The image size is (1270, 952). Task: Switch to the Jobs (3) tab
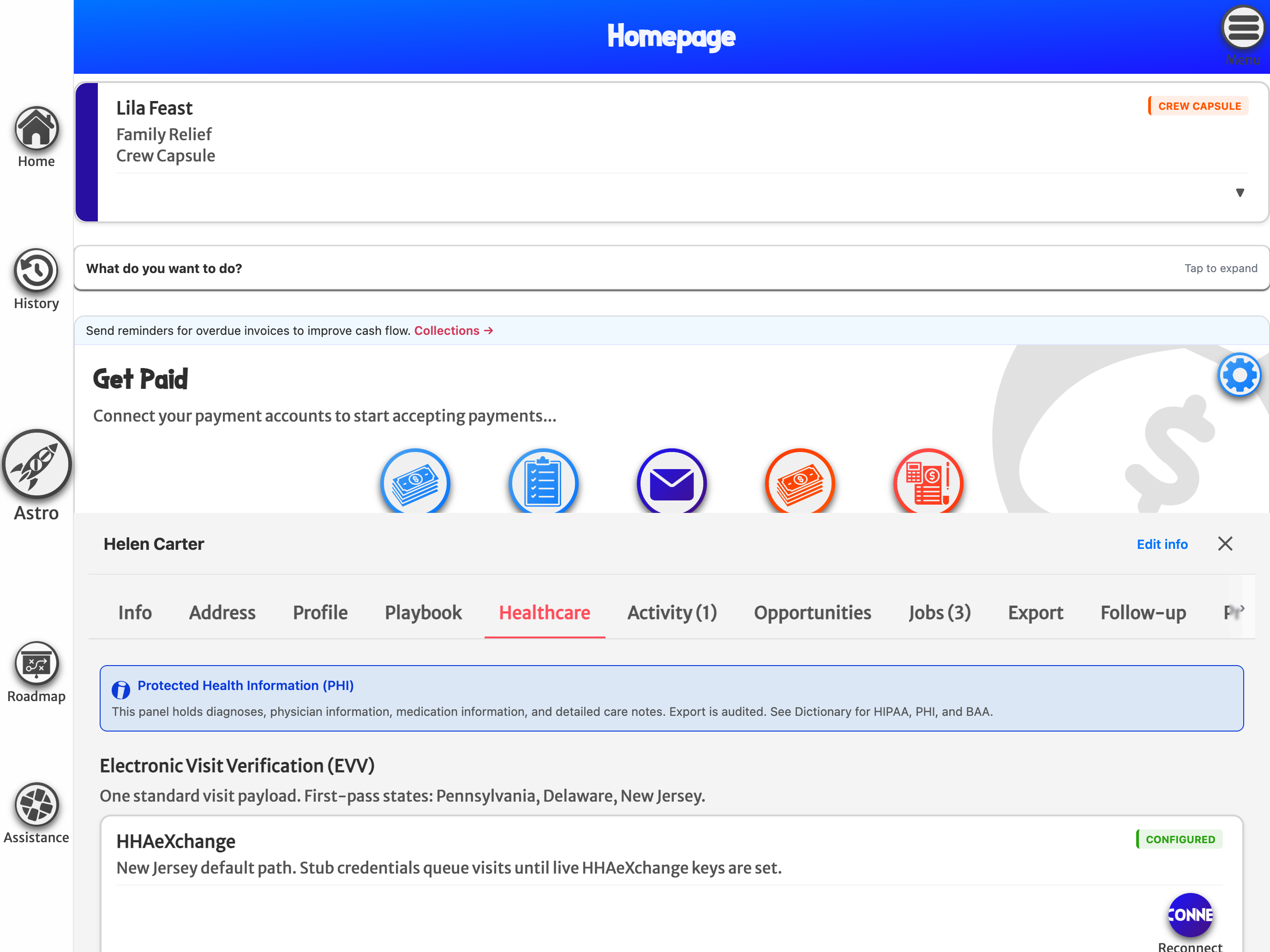(x=939, y=613)
